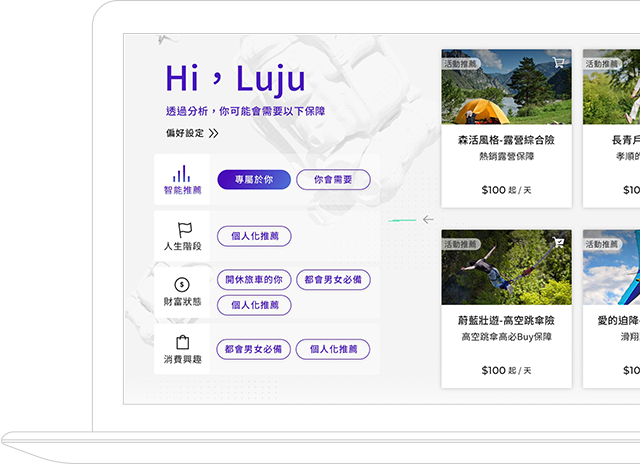640x464 pixels.
Task: Click the 人生階段 flag icon
Action: [x=184, y=229]
